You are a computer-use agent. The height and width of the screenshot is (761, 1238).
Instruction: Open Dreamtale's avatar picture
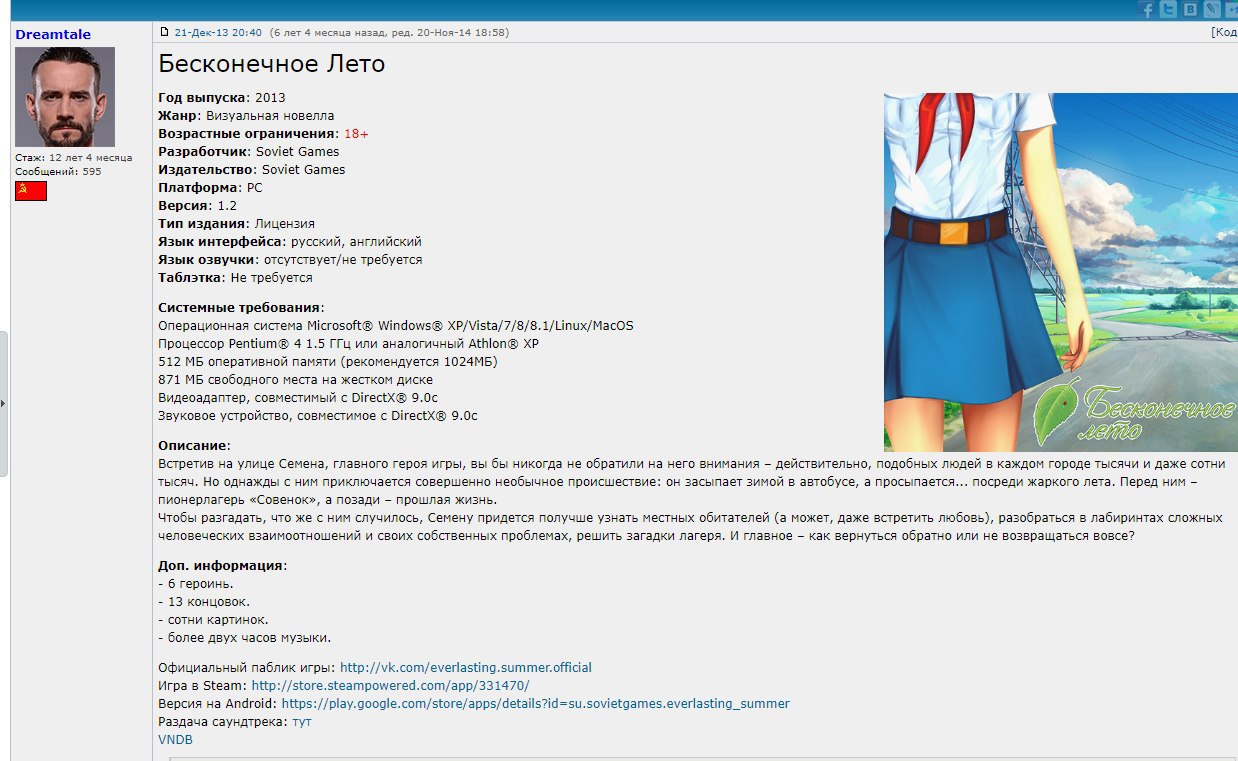(x=65, y=97)
